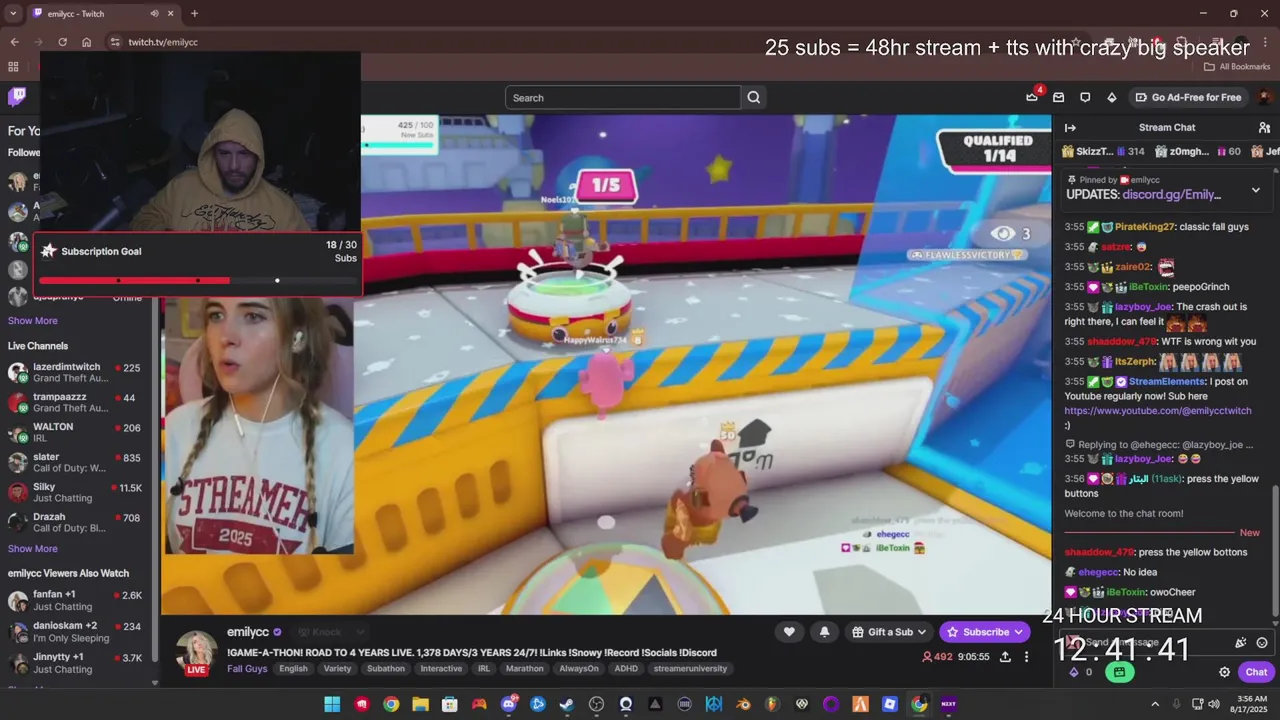Click the emilycc streamer avatar
This screenshot has width=1280, height=720.
[197, 651]
